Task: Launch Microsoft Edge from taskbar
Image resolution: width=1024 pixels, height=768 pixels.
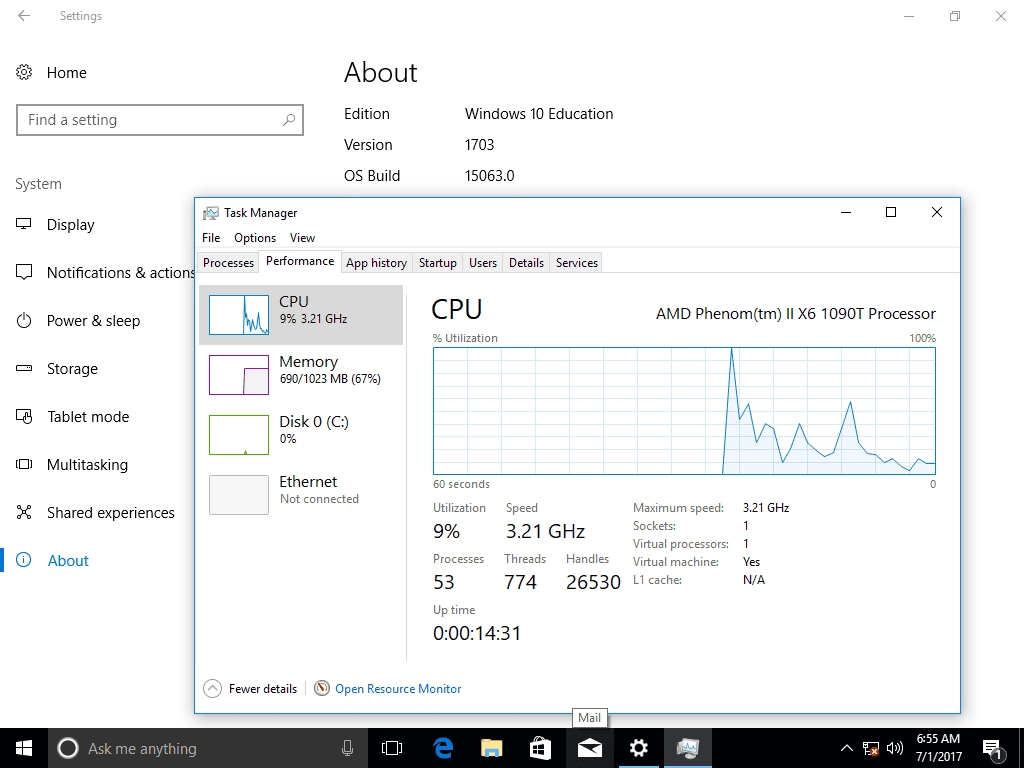Action: pos(443,748)
